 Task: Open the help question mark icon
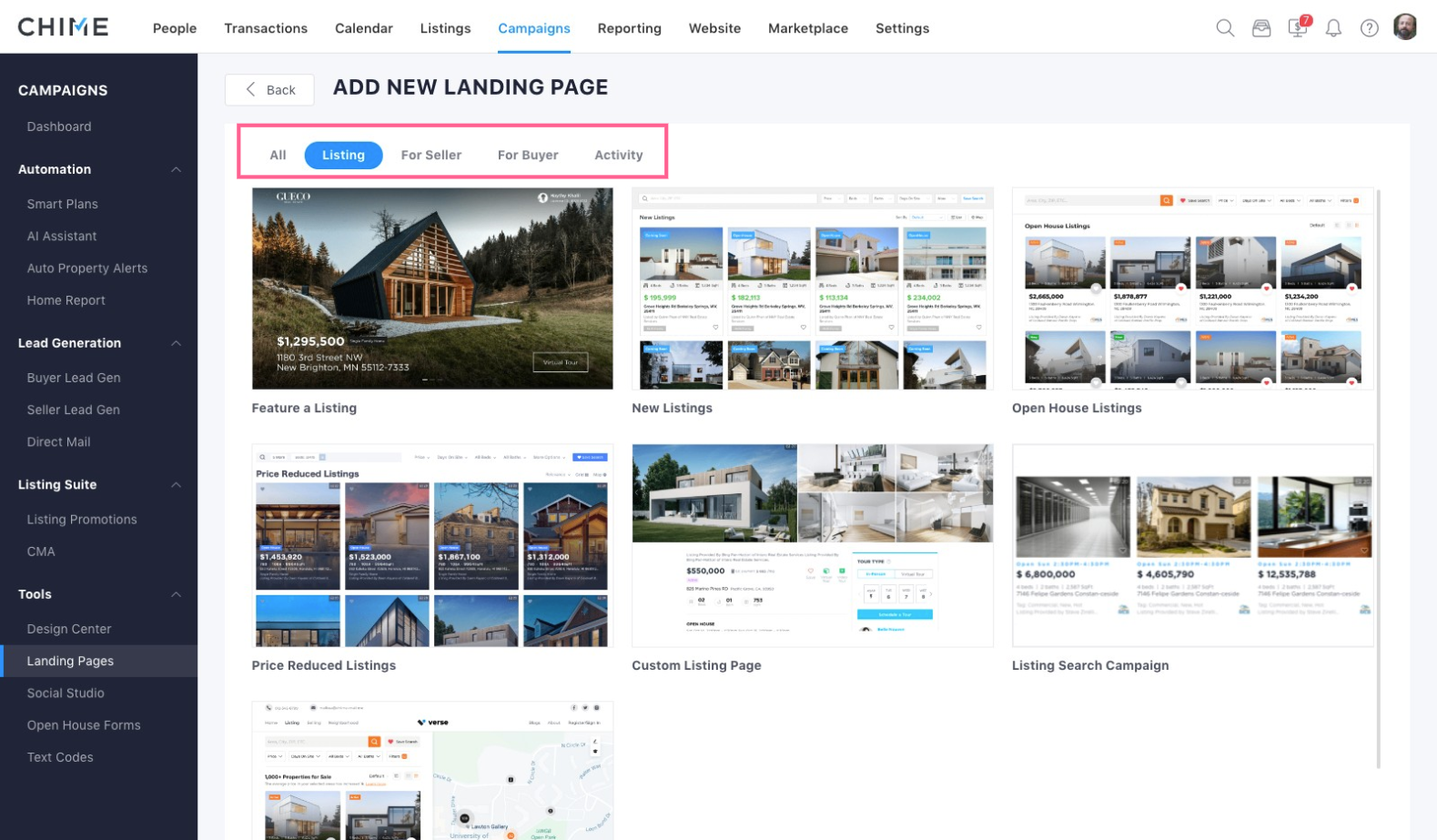[1369, 28]
